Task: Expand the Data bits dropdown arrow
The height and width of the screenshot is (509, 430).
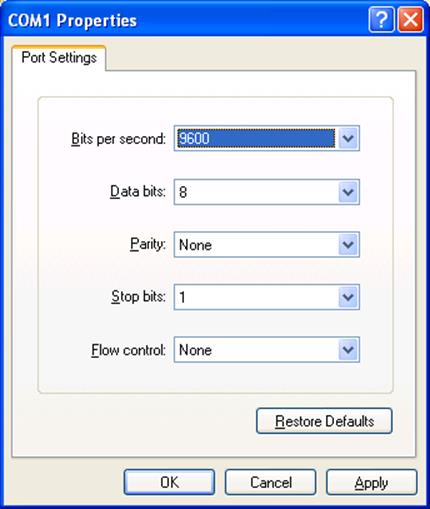Action: pyautogui.click(x=348, y=192)
